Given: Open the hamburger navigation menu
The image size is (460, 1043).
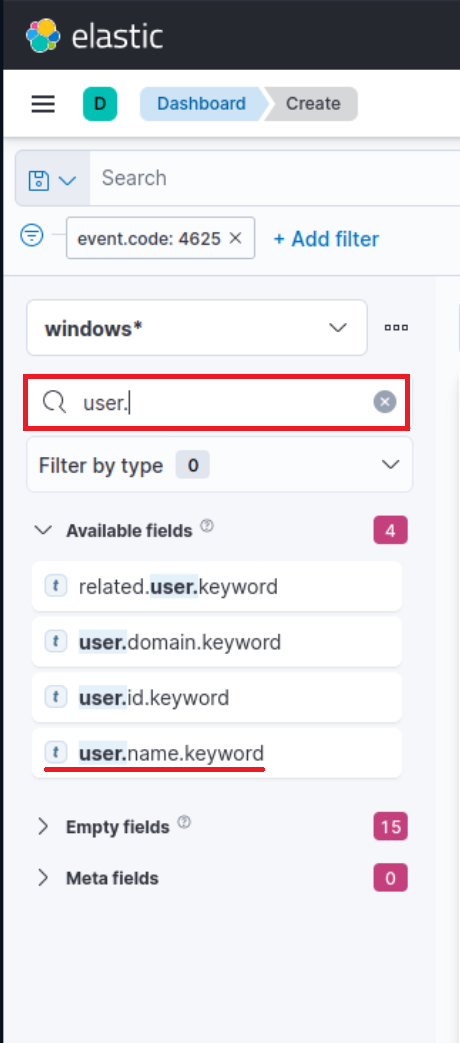Looking at the screenshot, I should point(43,104).
